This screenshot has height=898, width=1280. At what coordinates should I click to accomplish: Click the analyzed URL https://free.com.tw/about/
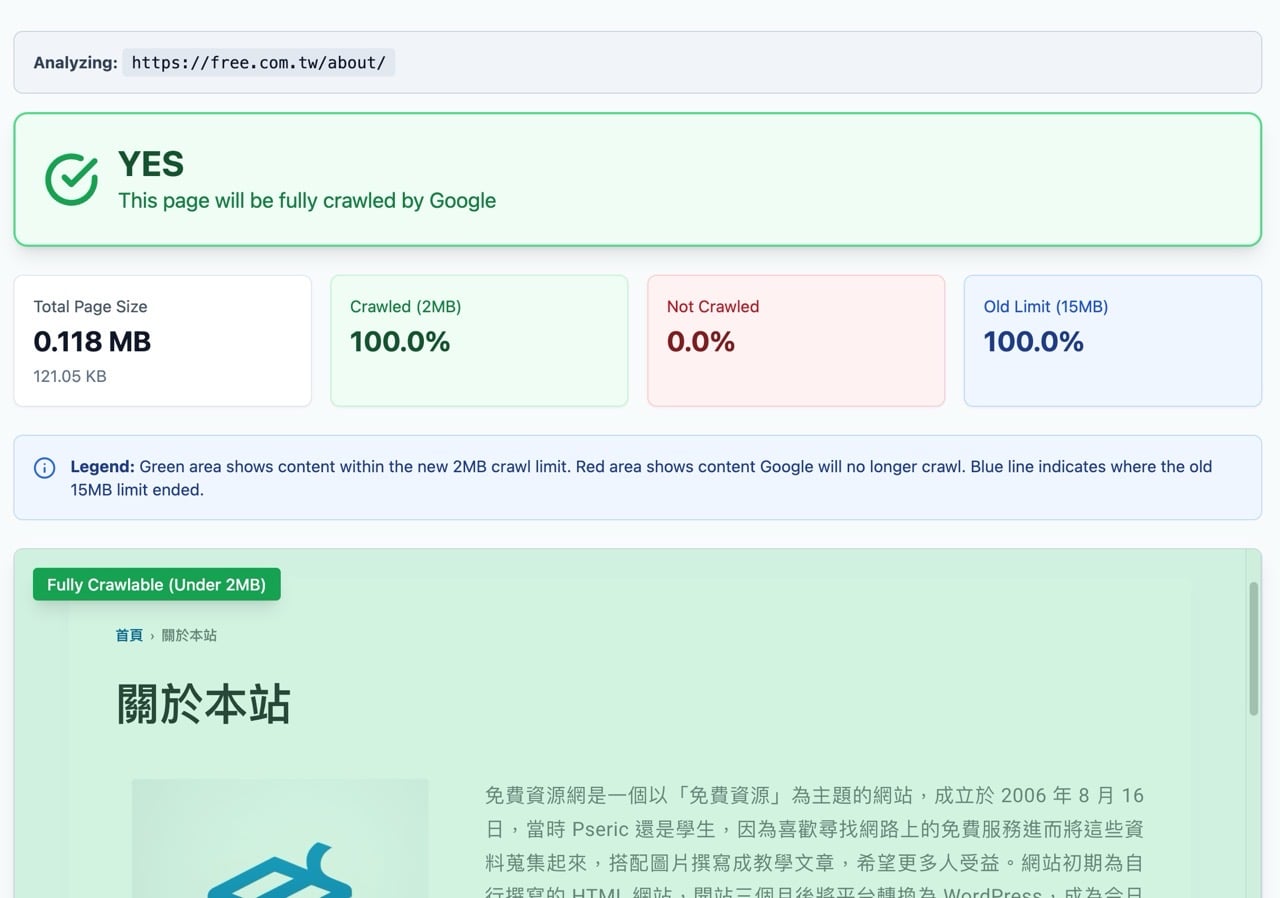coord(258,62)
